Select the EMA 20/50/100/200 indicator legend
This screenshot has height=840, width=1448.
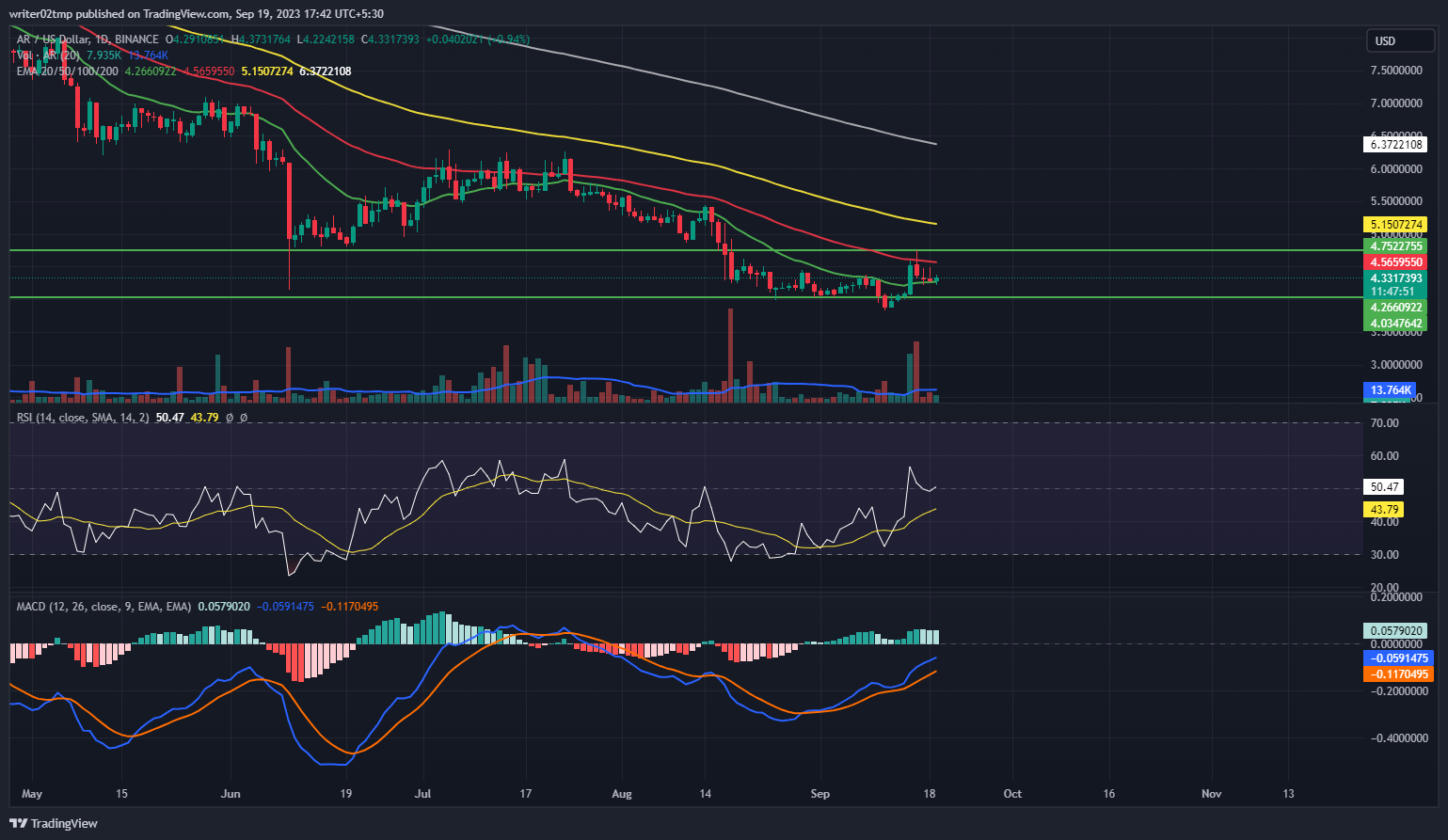(x=68, y=71)
